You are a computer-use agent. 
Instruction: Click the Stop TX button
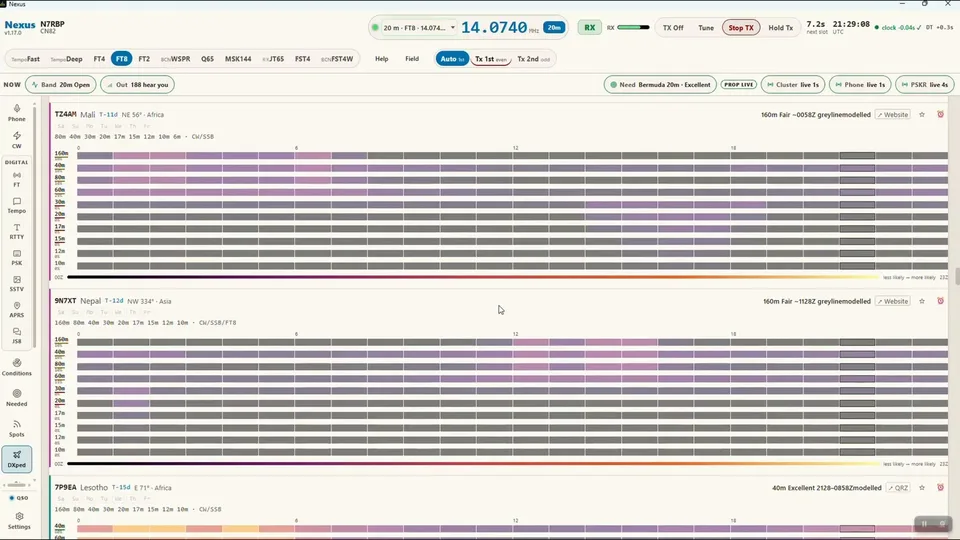pos(741,28)
